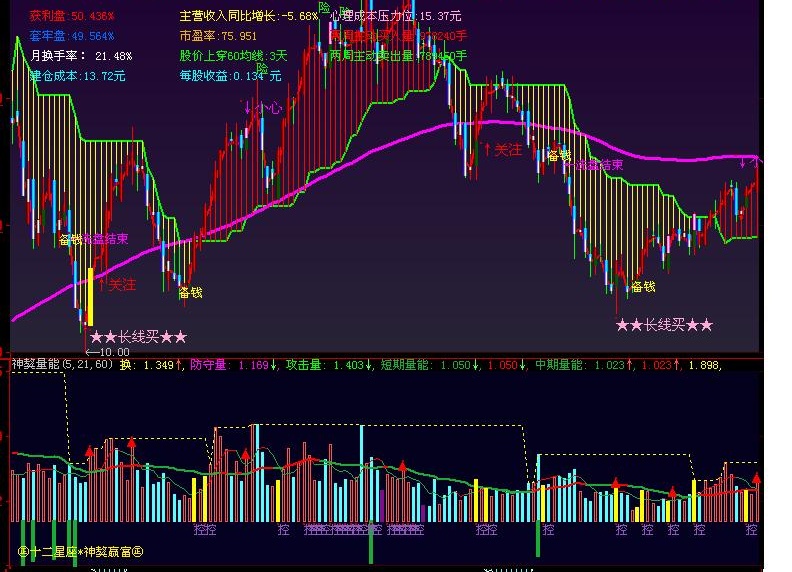Click the green 中期量能: 1.023↑ value
Viewport: 792px width, 572px height.
point(584,364)
